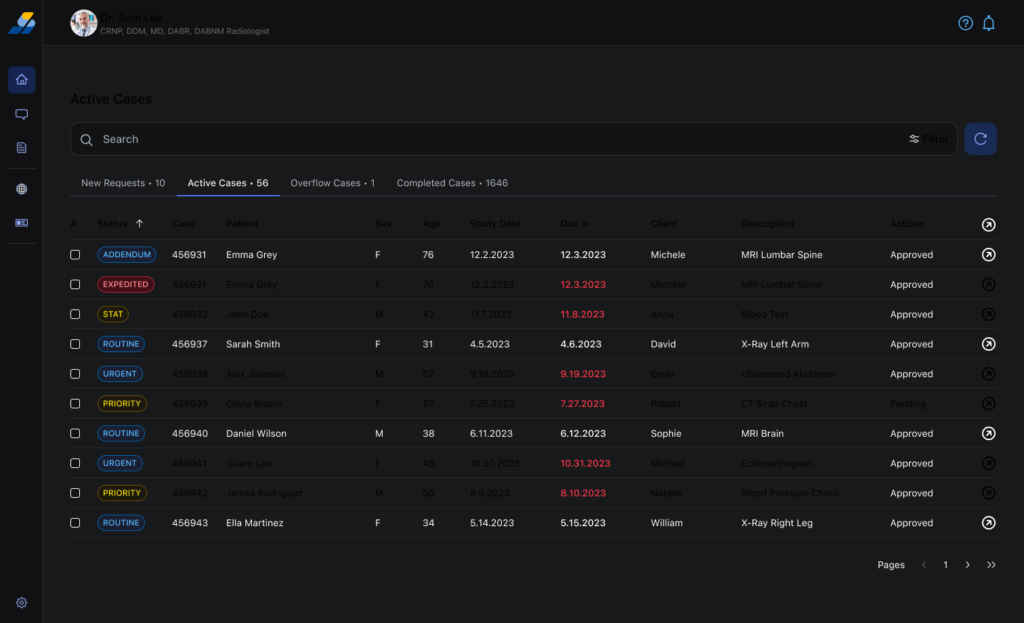Open settings gear at sidebar bottom
The width and height of the screenshot is (1024, 623).
point(21,603)
